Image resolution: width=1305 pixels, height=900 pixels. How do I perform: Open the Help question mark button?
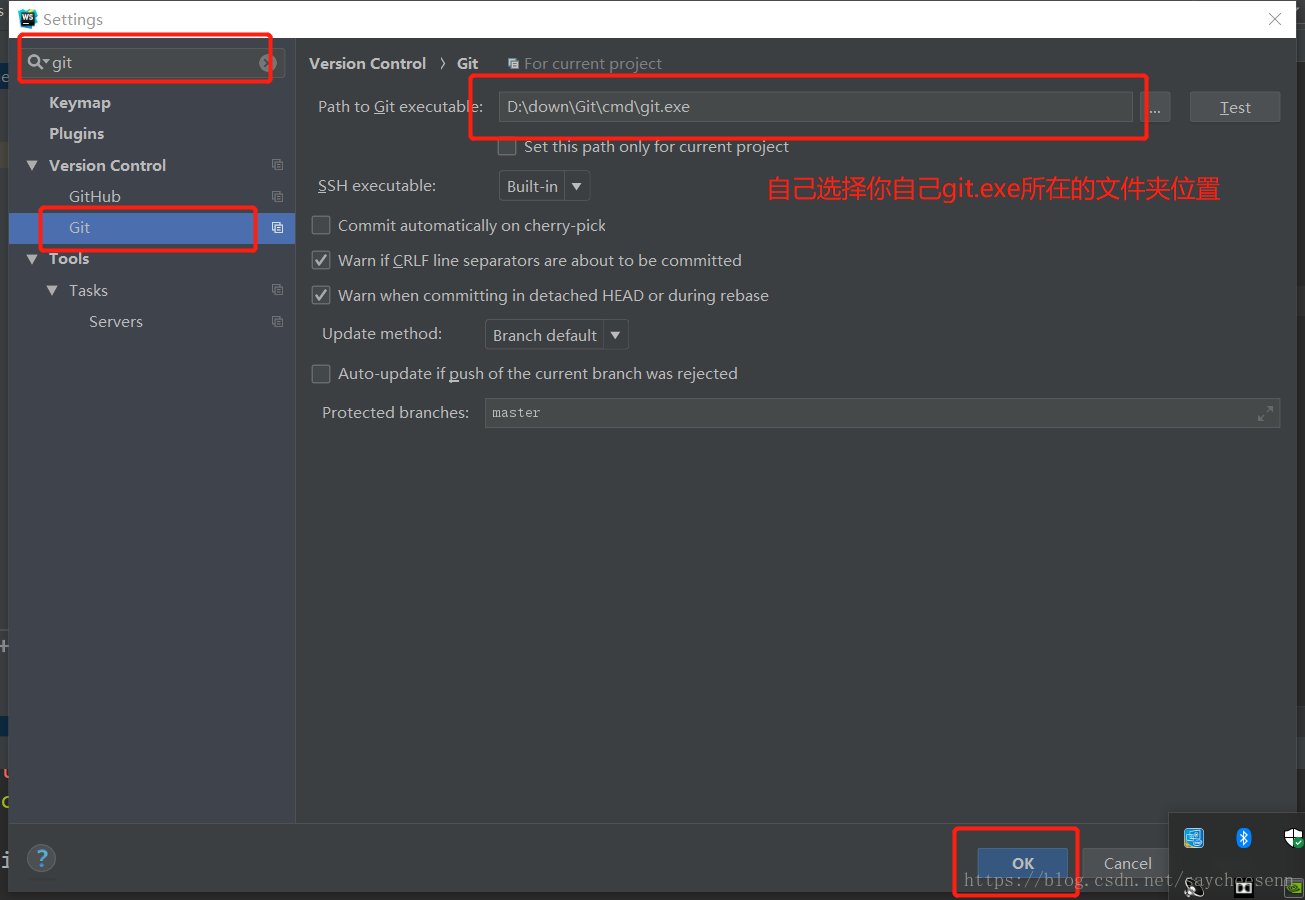coord(41,858)
